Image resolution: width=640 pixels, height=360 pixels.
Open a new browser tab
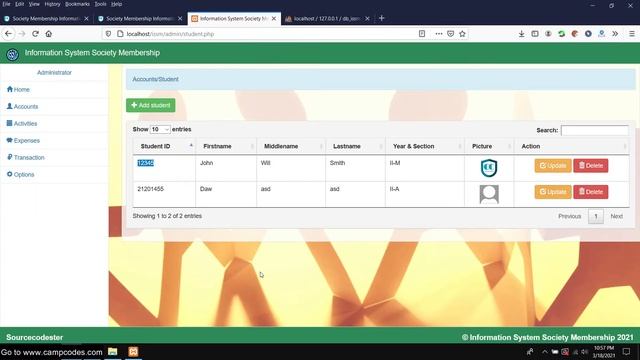[x=382, y=18]
